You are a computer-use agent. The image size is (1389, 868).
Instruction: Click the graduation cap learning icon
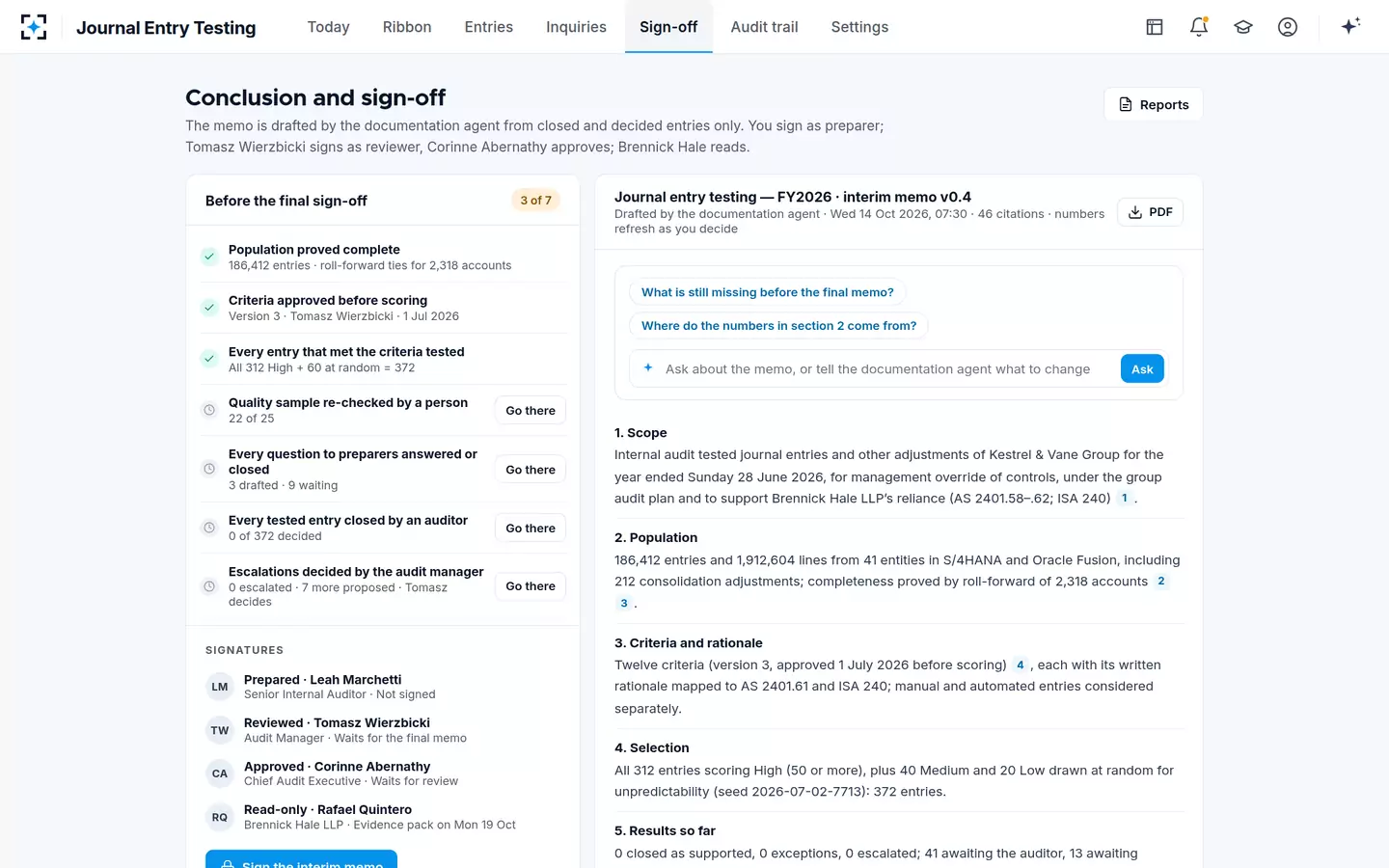click(1243, 27)
